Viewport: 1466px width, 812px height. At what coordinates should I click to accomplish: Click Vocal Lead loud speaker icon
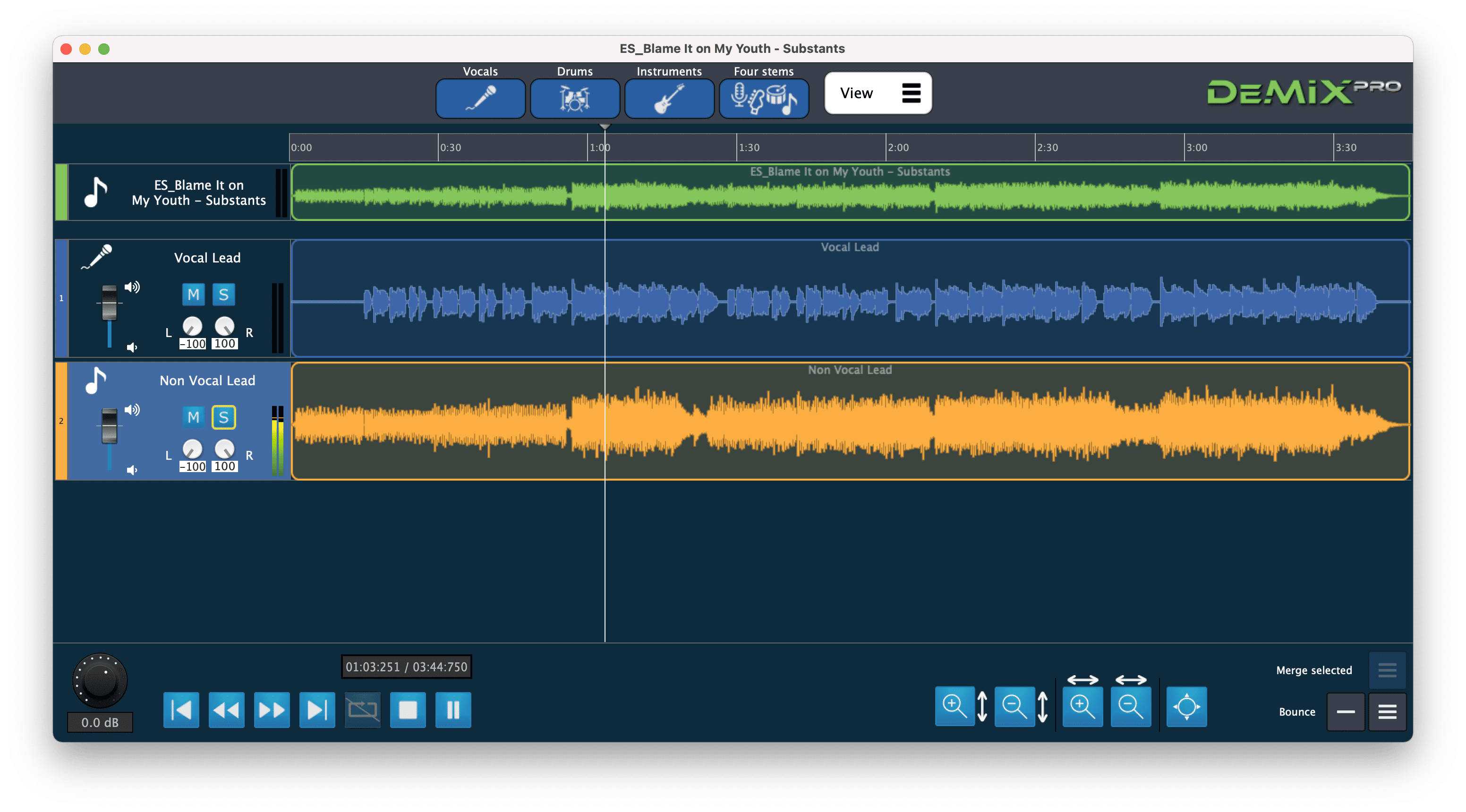click(132, 287)
